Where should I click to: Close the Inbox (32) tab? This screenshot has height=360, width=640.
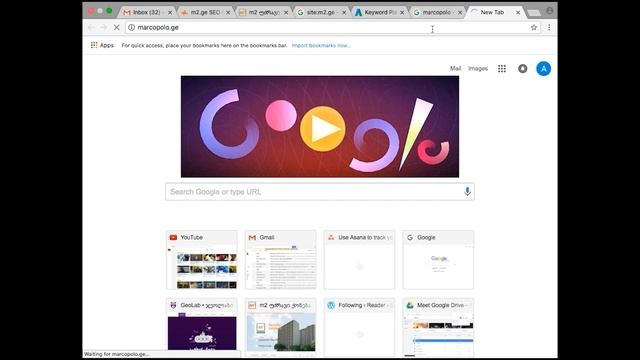coord(170,13)
